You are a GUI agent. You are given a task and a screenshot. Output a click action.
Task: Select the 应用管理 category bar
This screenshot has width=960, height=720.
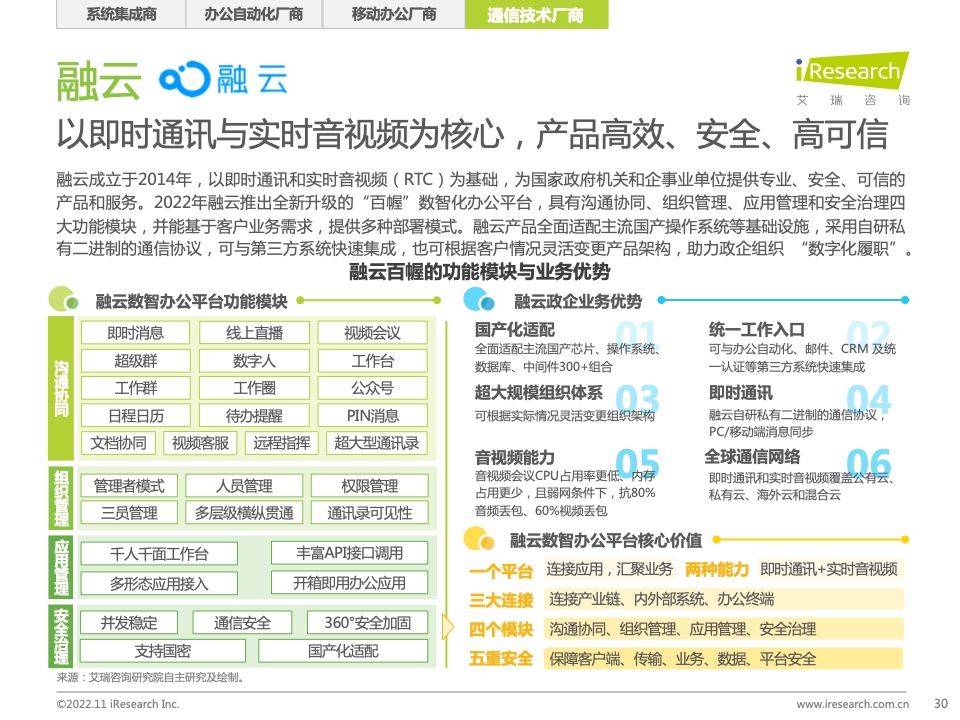[x=61, y=567]
